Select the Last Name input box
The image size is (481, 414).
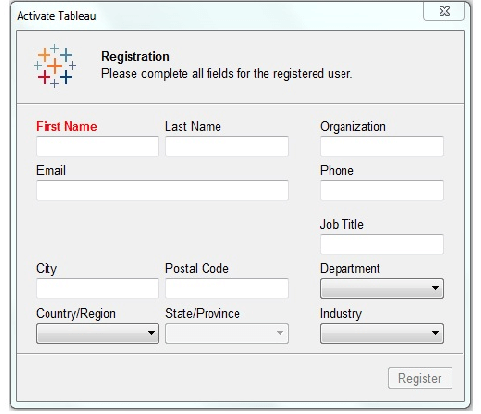tap(227, 146)
